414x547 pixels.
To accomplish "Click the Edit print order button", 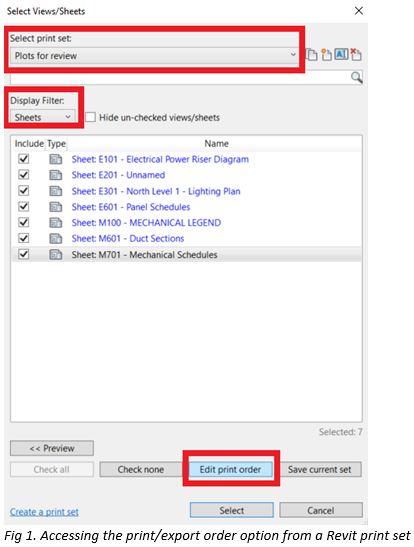I will (x=231, y=470).
